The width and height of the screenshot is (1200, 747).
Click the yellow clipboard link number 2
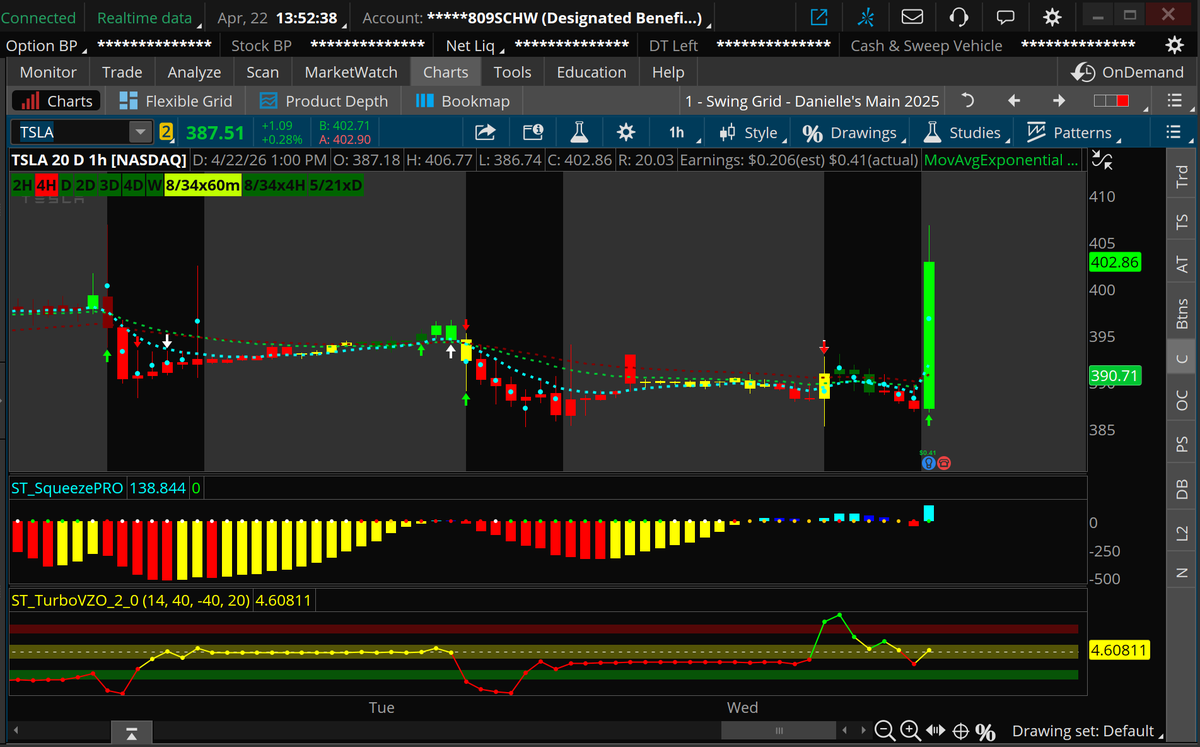pyautogui.click(x=165, y=132)
